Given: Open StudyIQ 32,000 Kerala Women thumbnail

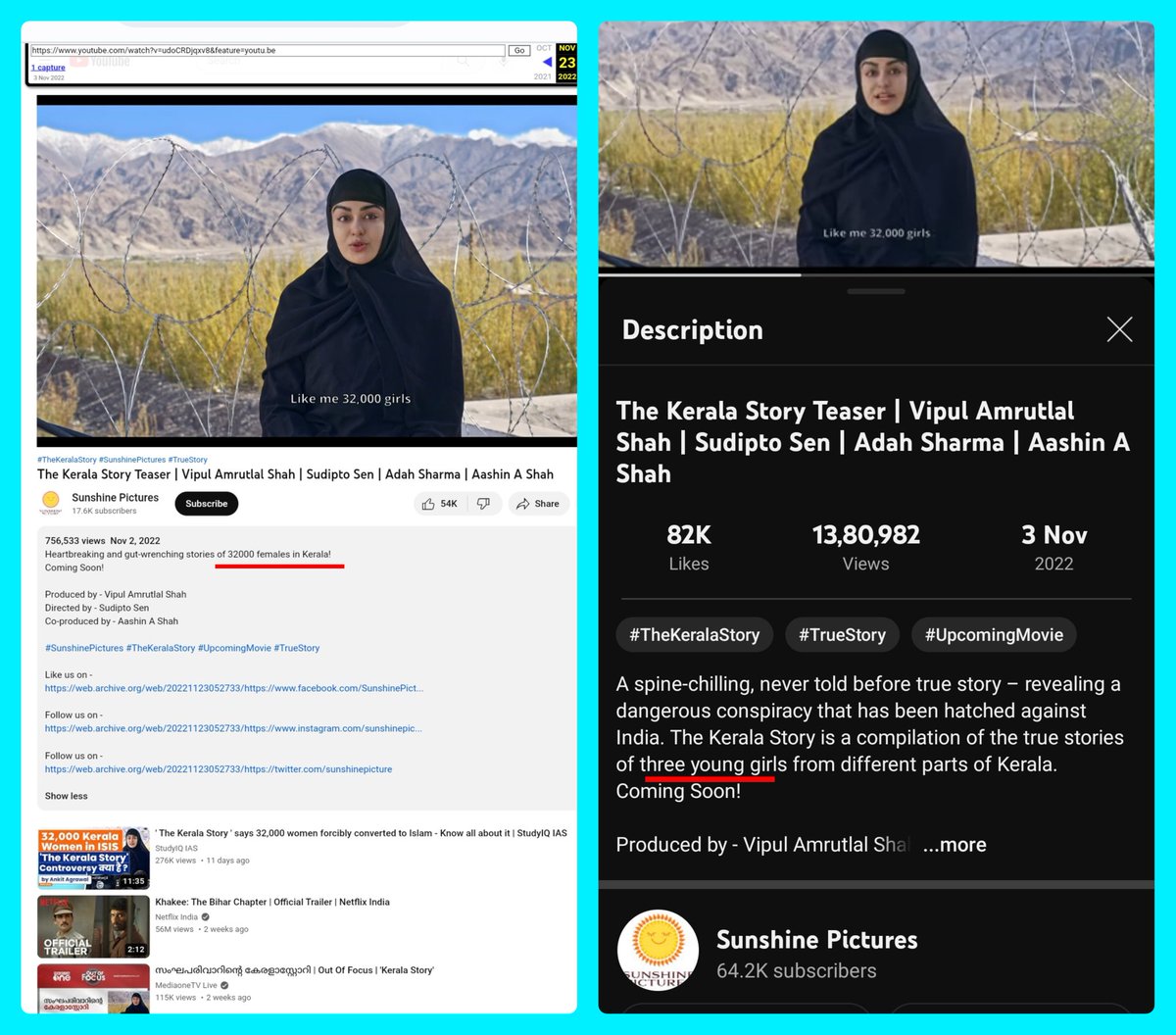Looking at the screenshot, I should 93,859.
